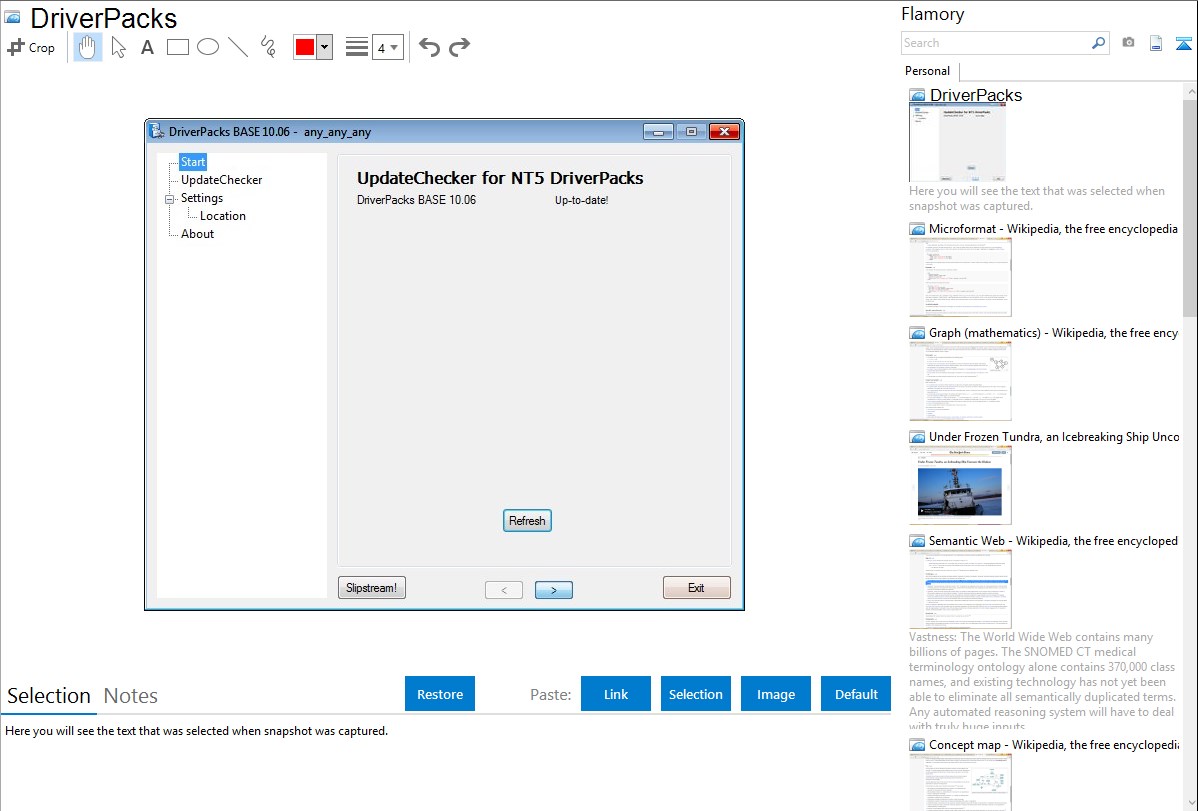Click the Microformat - Wikipedia title
This screenshot has height=811, width=1198.
click(x=1054, y=229)
